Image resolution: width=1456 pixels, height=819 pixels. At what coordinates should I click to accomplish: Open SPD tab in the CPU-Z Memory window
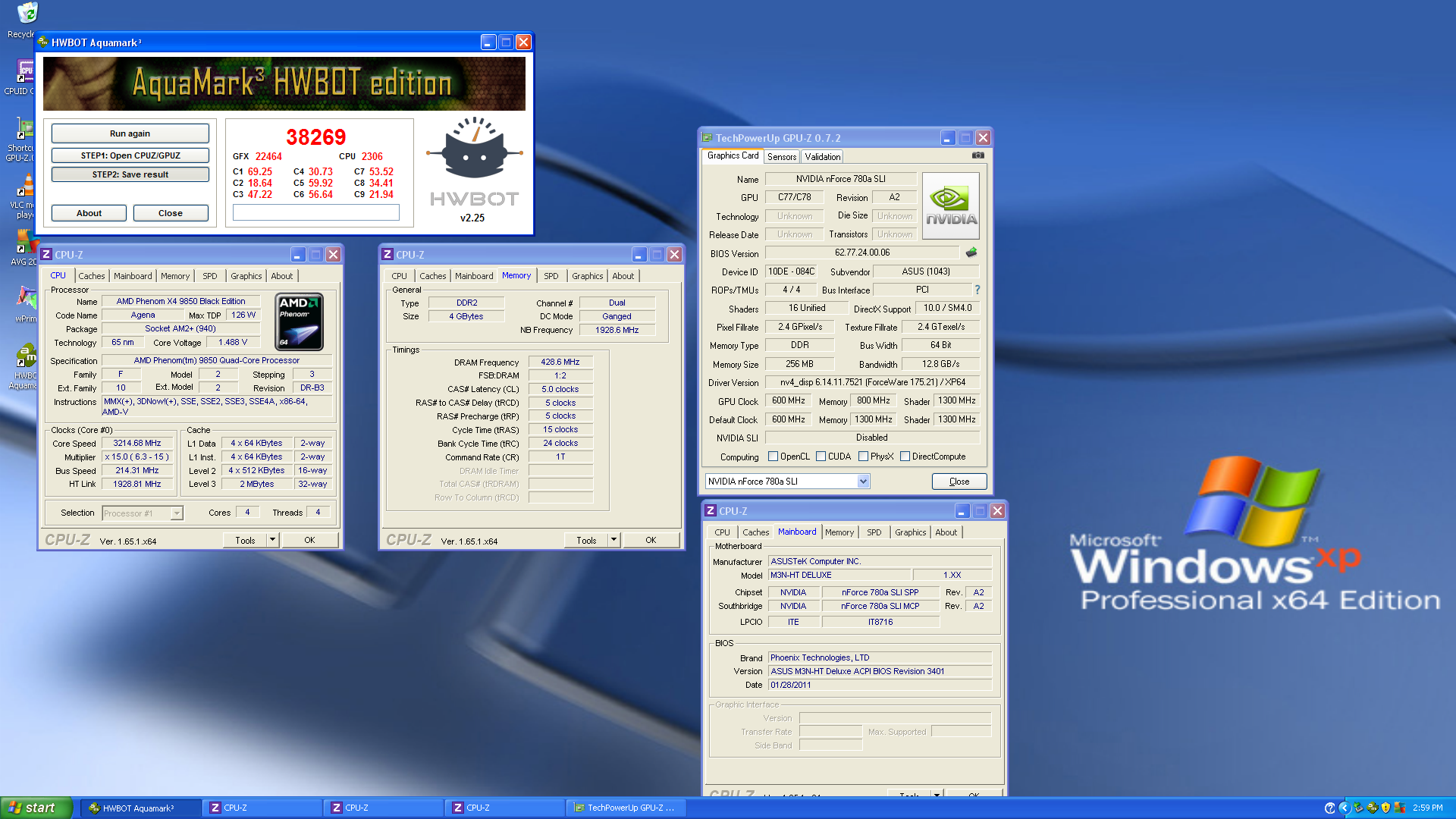tap(551, 276)
